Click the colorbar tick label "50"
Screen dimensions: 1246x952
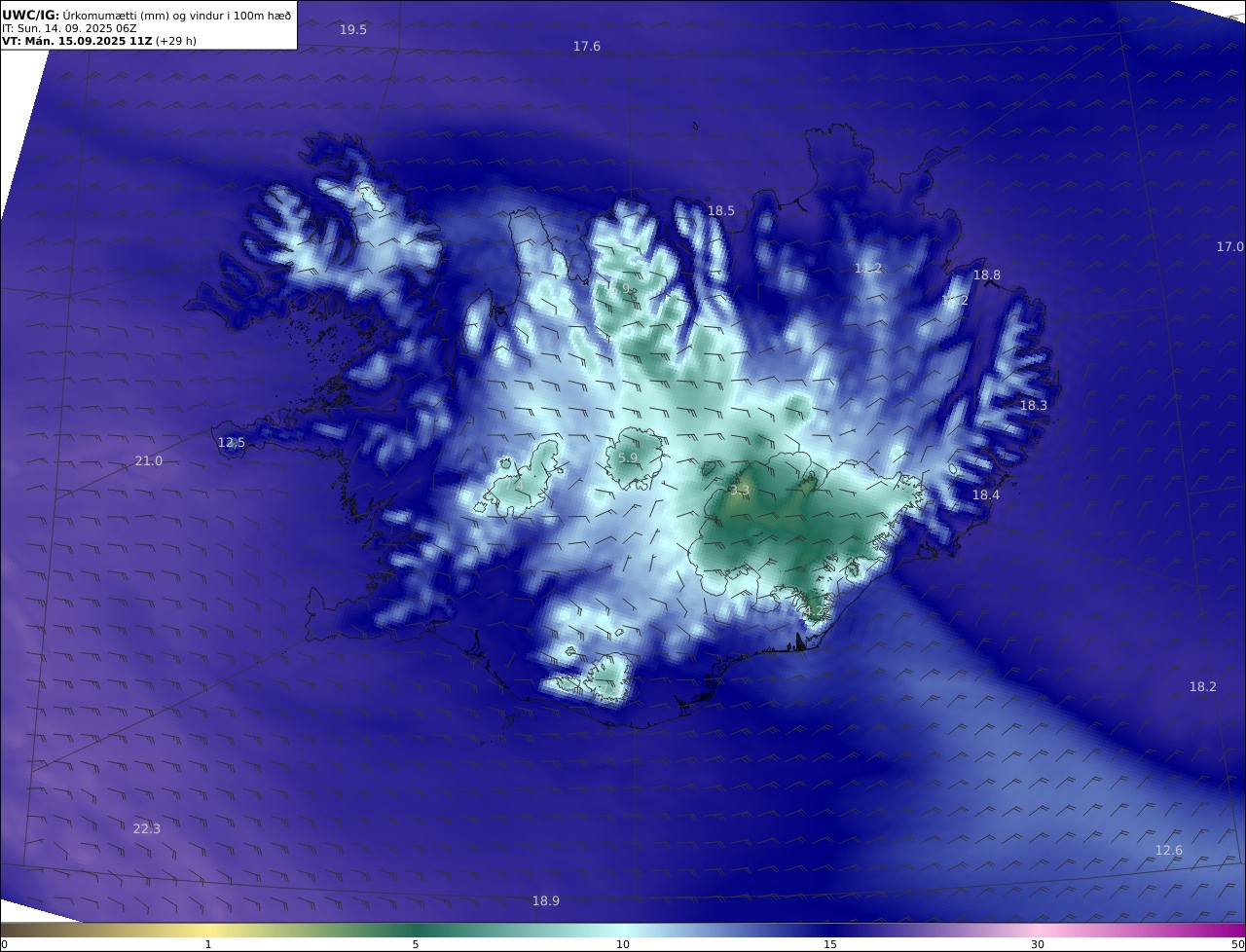(x=1238, y=944)
